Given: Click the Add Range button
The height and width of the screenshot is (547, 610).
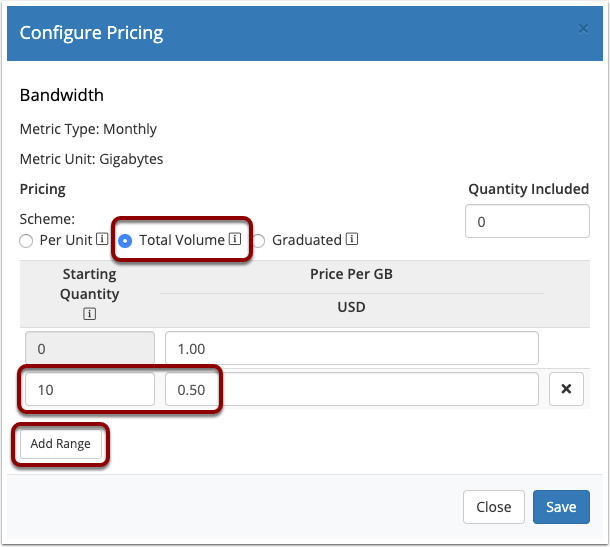Looking at the screenshot, I should coord(61,444).
